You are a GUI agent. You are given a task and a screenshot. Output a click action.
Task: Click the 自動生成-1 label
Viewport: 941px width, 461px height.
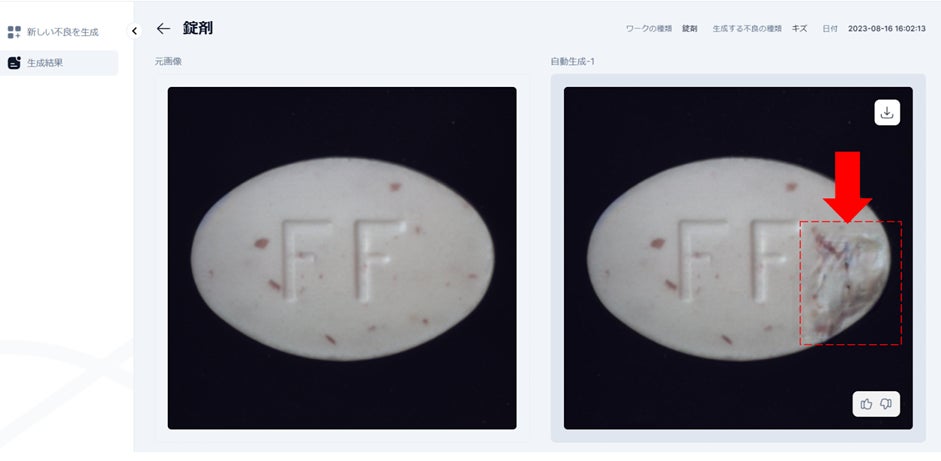(573, 61)
